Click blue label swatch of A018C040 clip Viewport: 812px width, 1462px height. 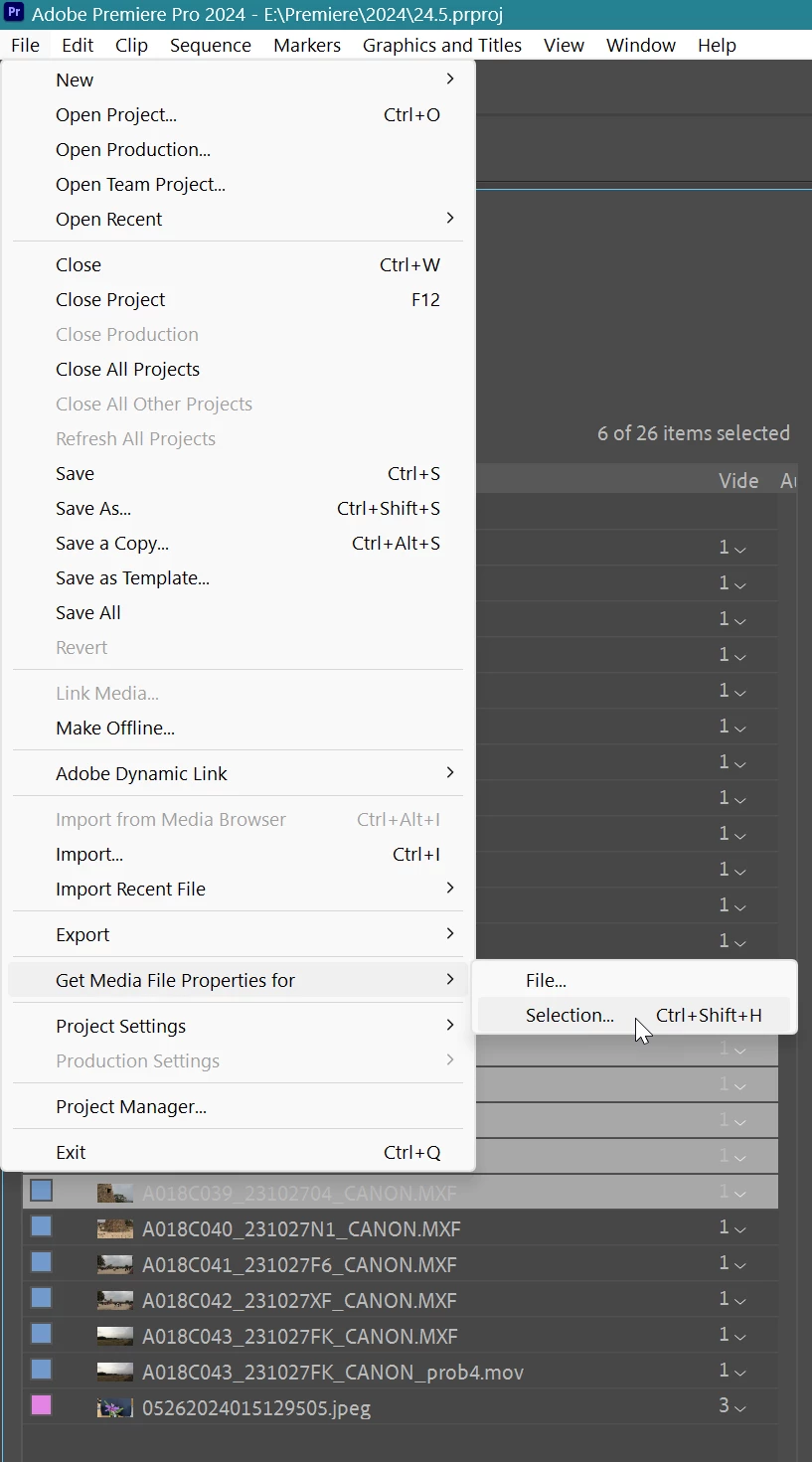[41, 1226]
